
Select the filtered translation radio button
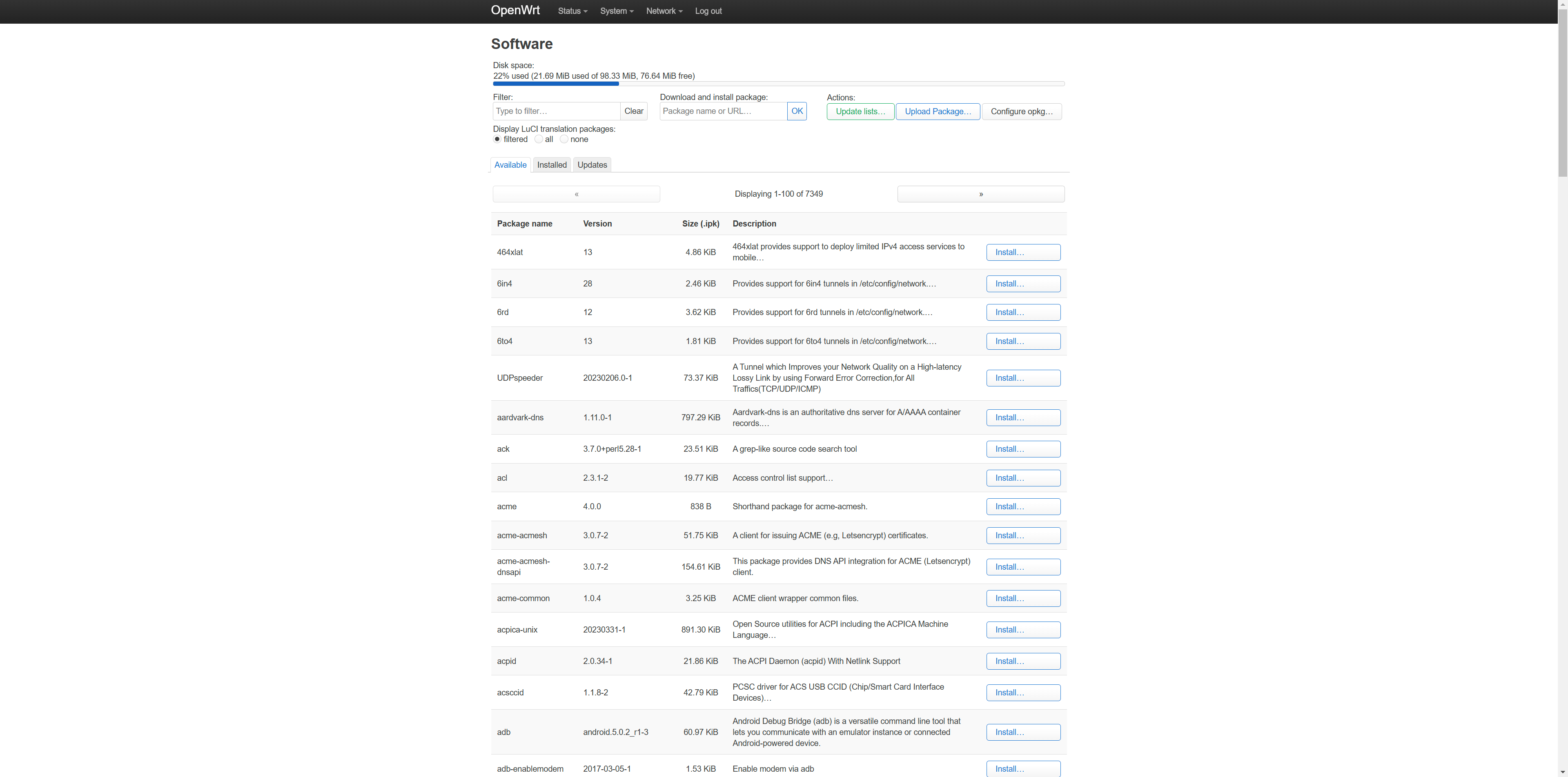497,139
